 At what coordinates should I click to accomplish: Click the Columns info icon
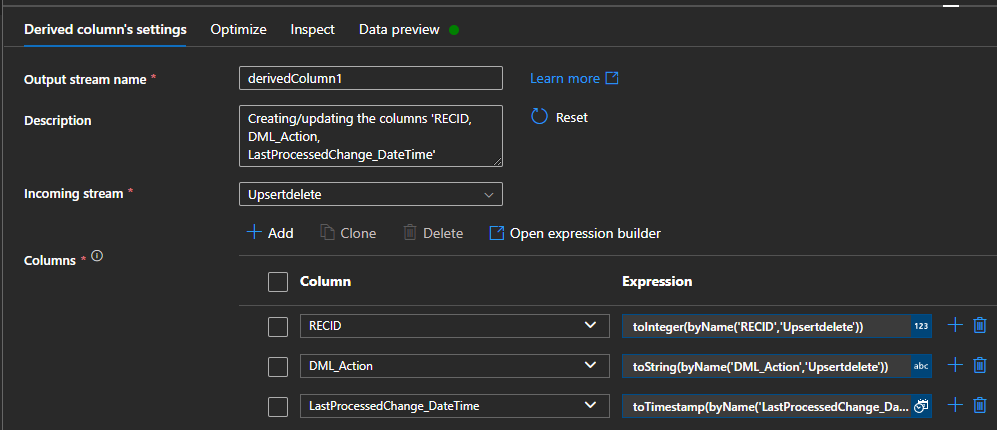pyautogui.click(x=97, y=256)
